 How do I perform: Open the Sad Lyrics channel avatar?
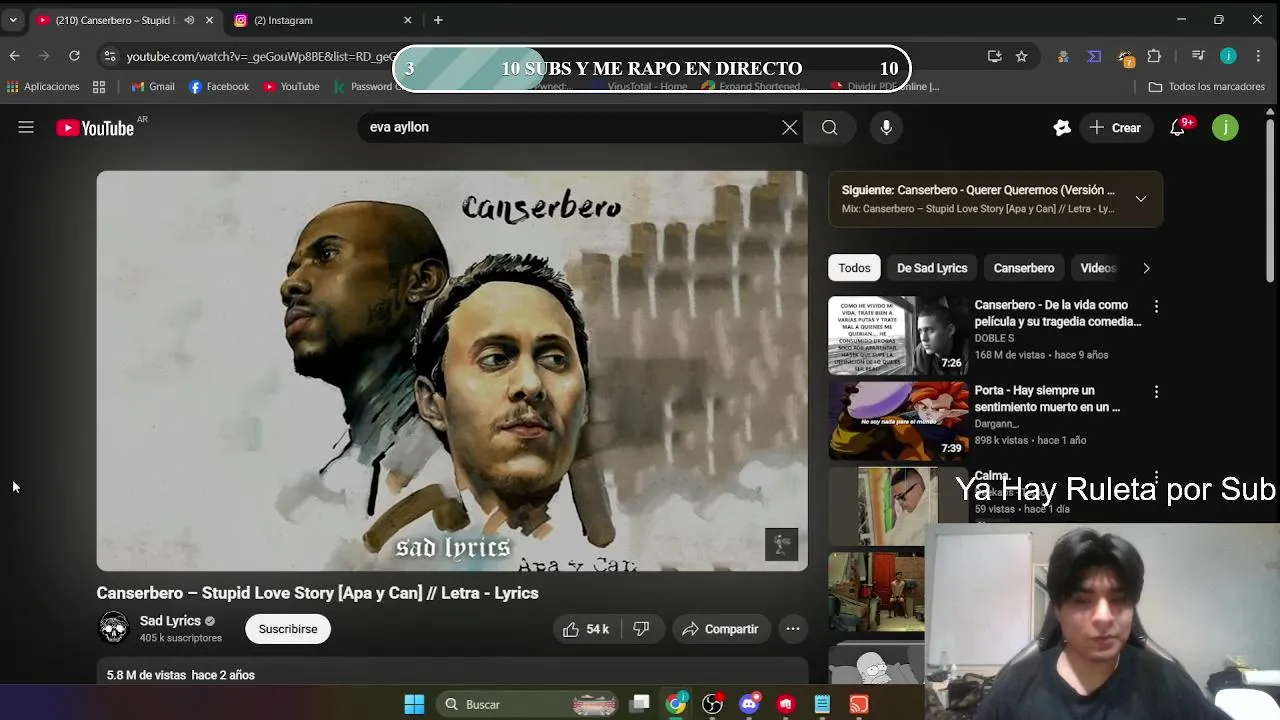[114, 628]
